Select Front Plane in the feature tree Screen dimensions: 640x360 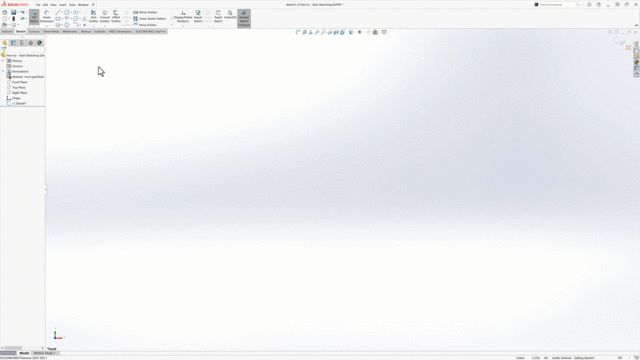tap(17, 82)
